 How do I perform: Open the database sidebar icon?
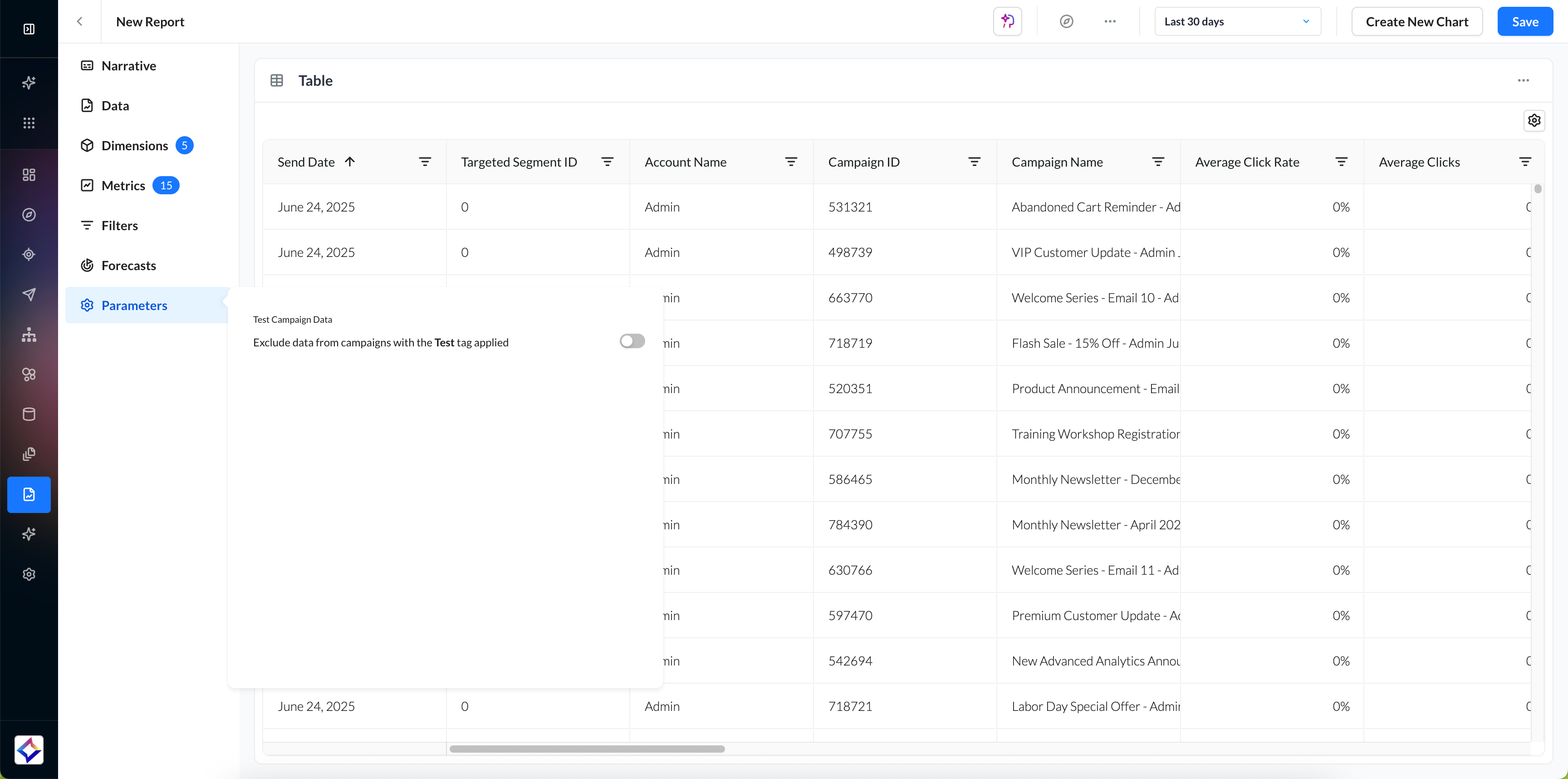(x=29, y=414)
